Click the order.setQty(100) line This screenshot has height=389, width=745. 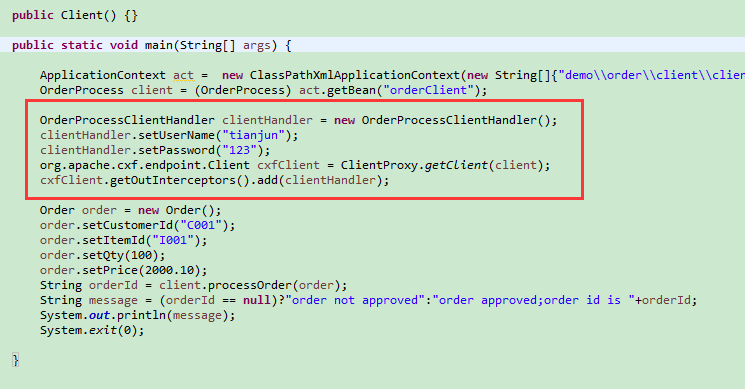[x=103, y=256]
